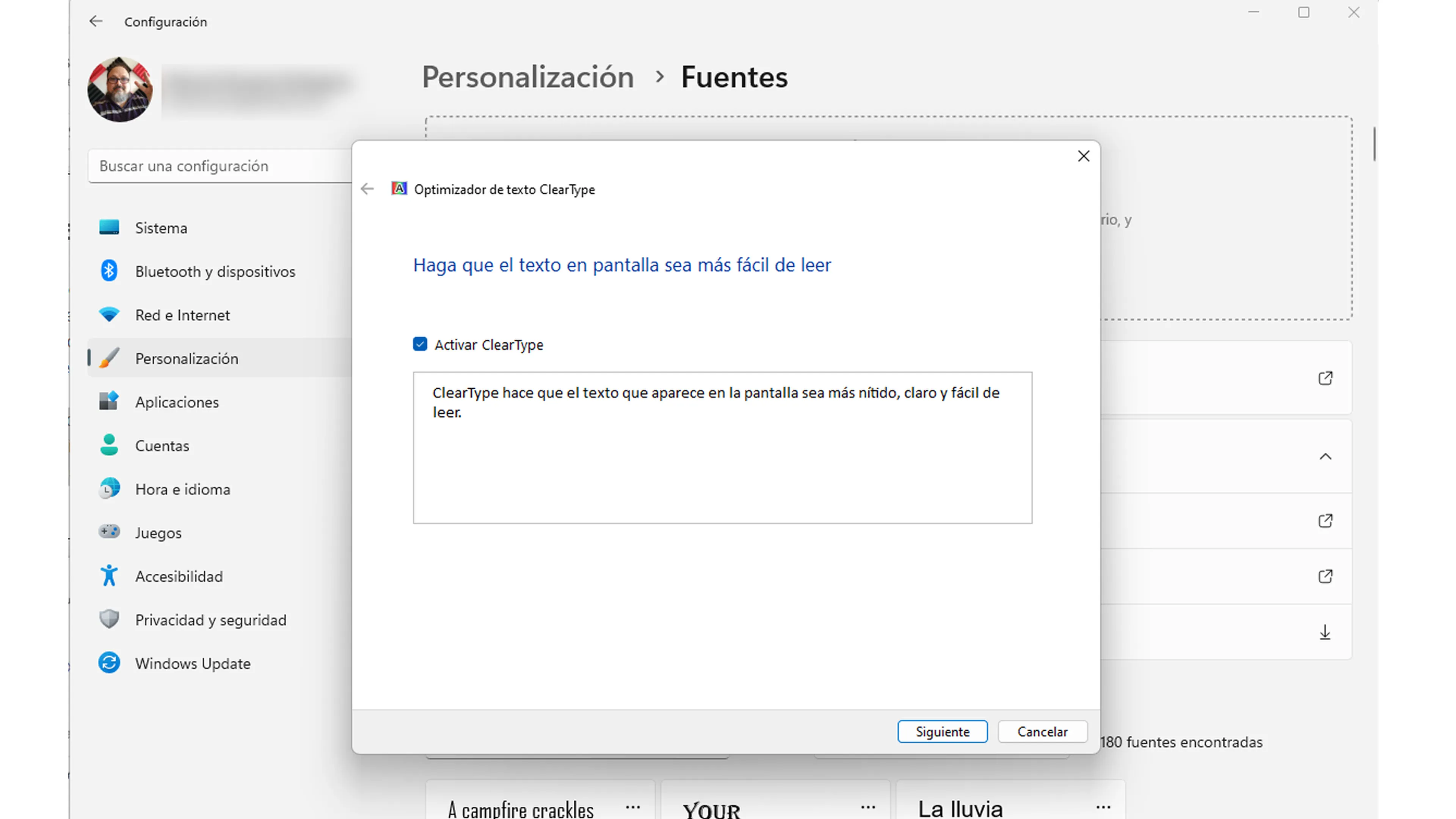Image resolution: width=1456 pixels, height=819 pixels.
Task: Open Sistema settings
Action: tap(219, 227)
